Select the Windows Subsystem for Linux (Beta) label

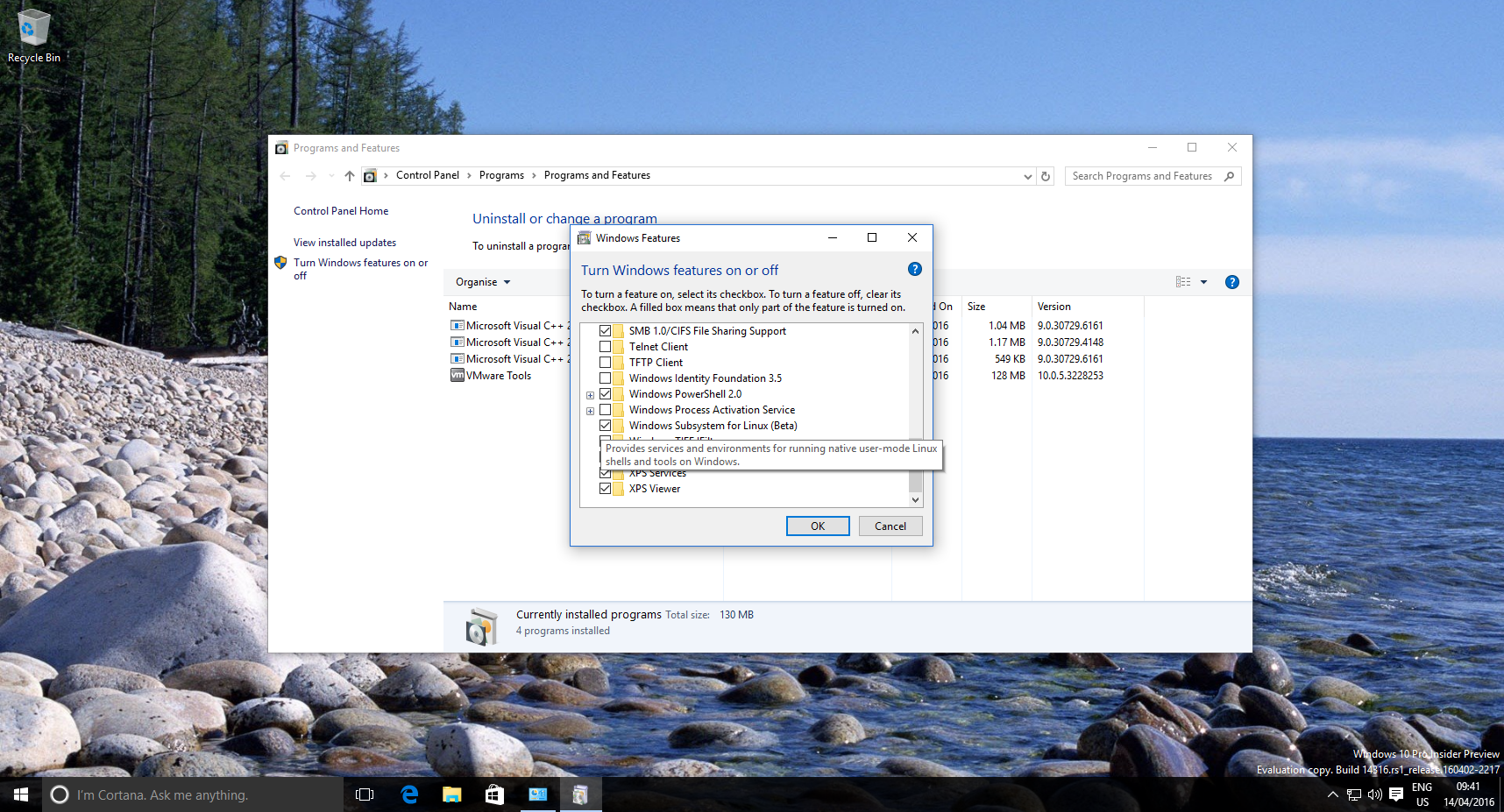click(x=713, y=426)
